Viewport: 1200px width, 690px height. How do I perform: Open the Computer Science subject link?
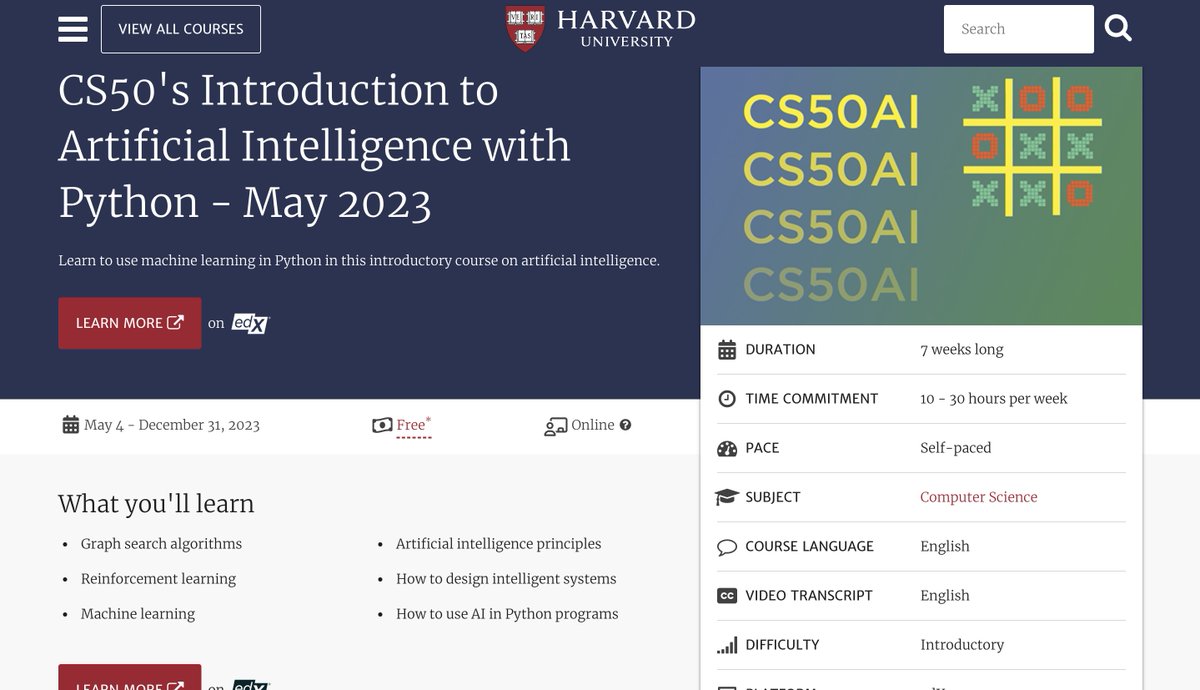pos(978,497)
